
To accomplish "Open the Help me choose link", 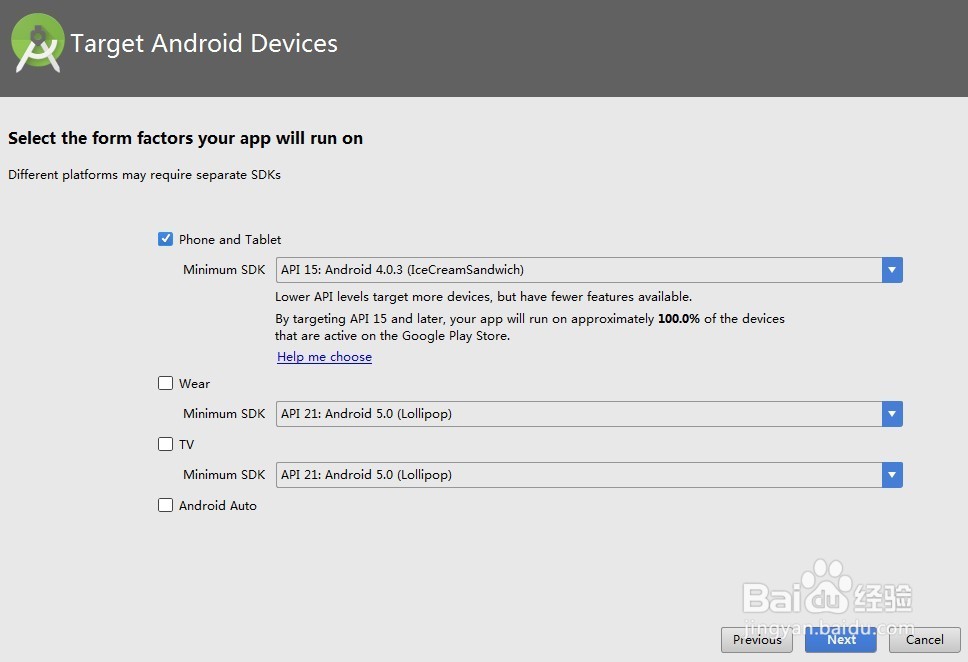I will click(324, 356).
